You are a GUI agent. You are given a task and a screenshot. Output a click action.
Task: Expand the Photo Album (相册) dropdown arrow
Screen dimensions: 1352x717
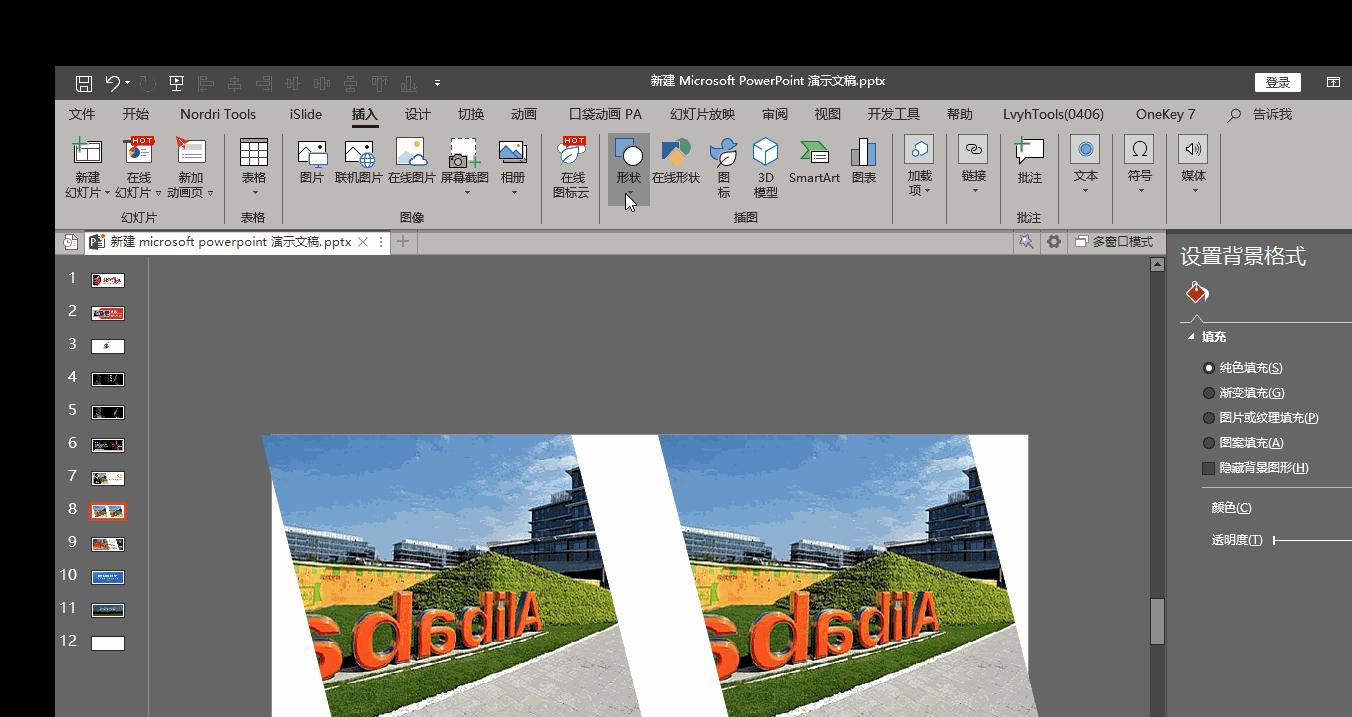[514, 193]
